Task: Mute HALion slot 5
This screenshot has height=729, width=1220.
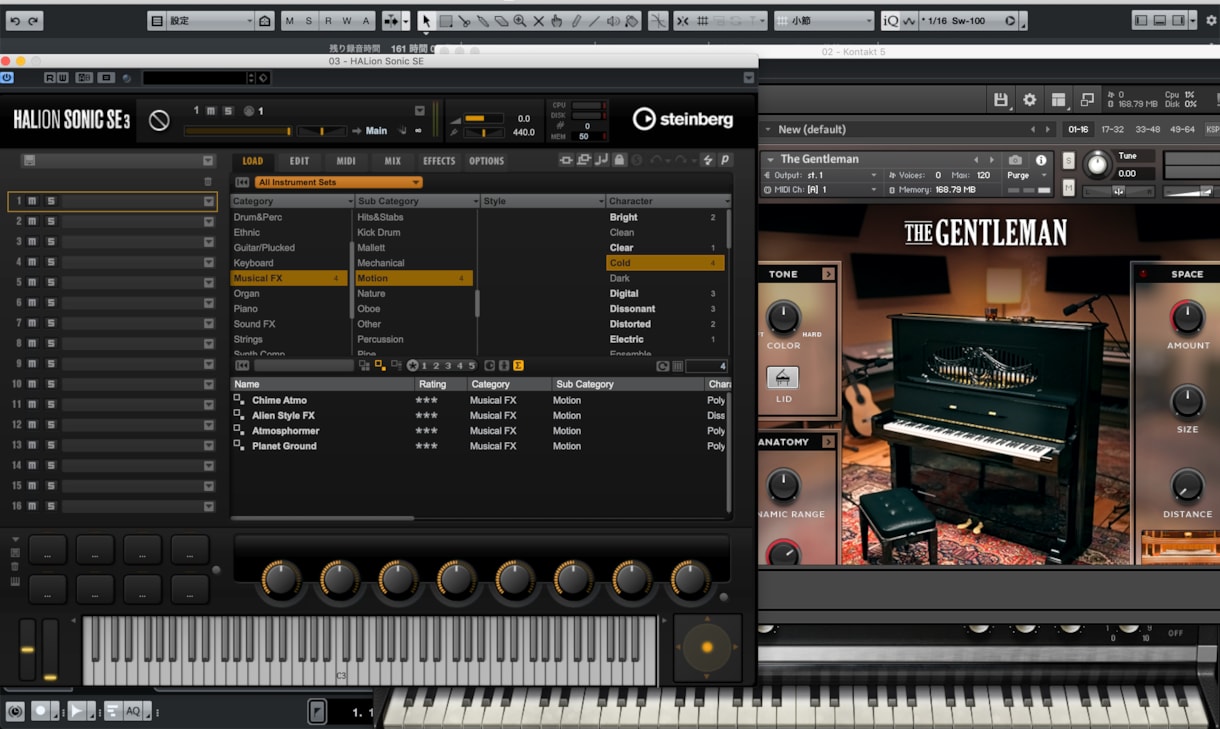Action: point(32,283)
